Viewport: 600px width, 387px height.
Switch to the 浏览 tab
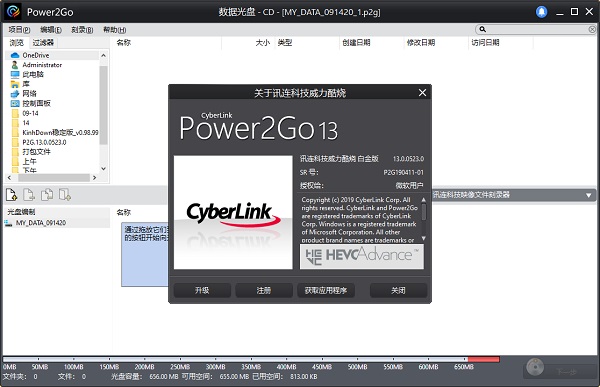[x=16, y=42]
